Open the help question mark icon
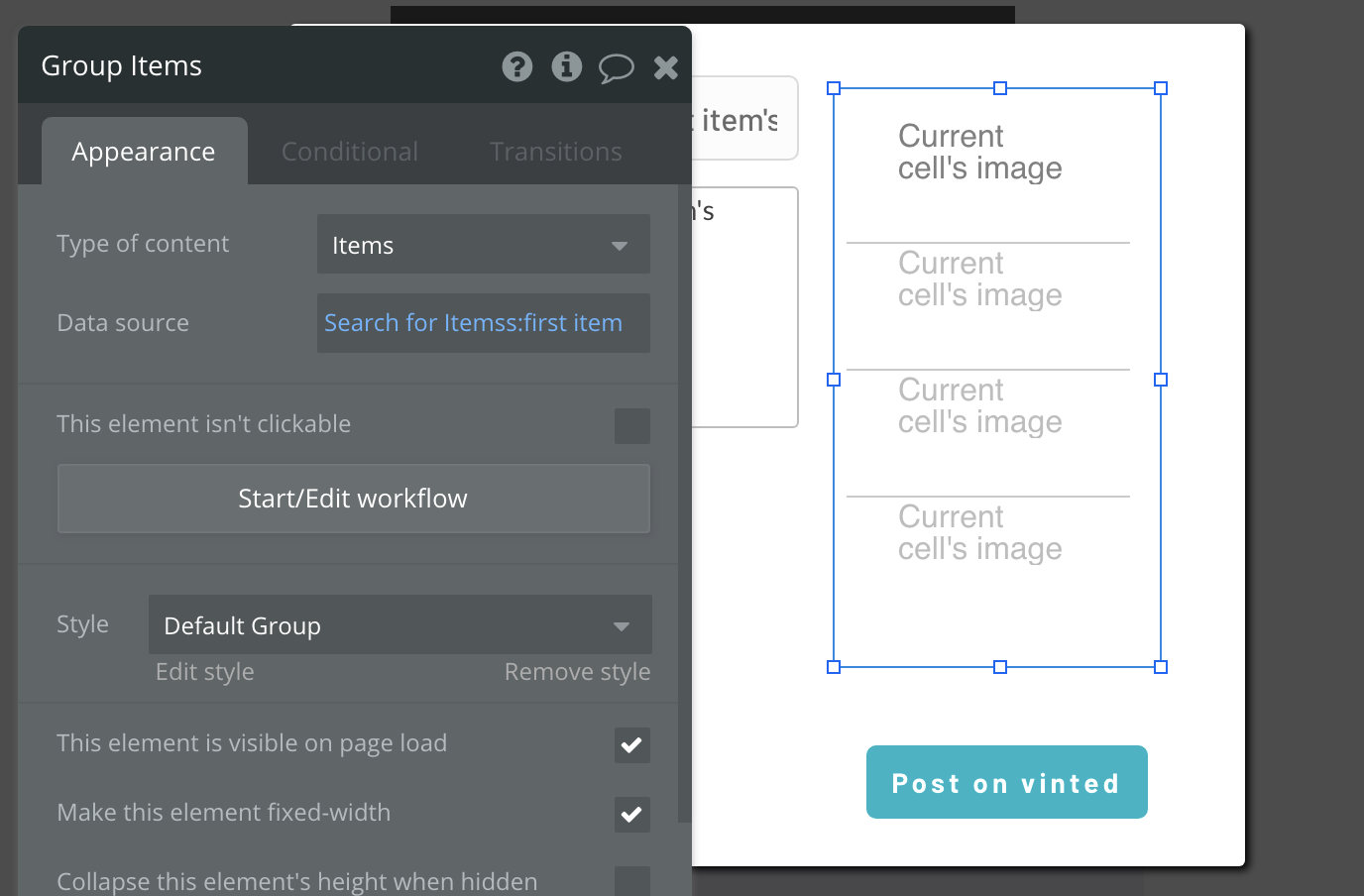Image resolution: width=1364 pixels, height=896 pixels. click(517, 66)
